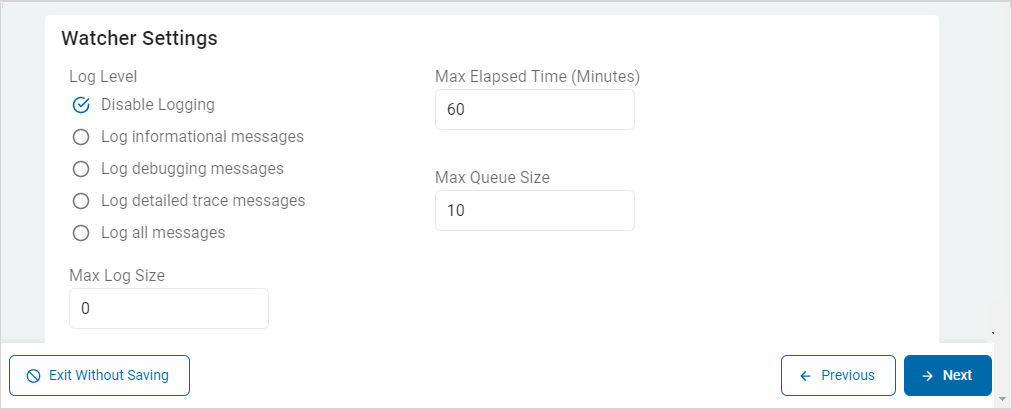Viewport: 1012px width, 409px height.
Task: Click the right arrow icon beside Next
Action: coord(928,376)
